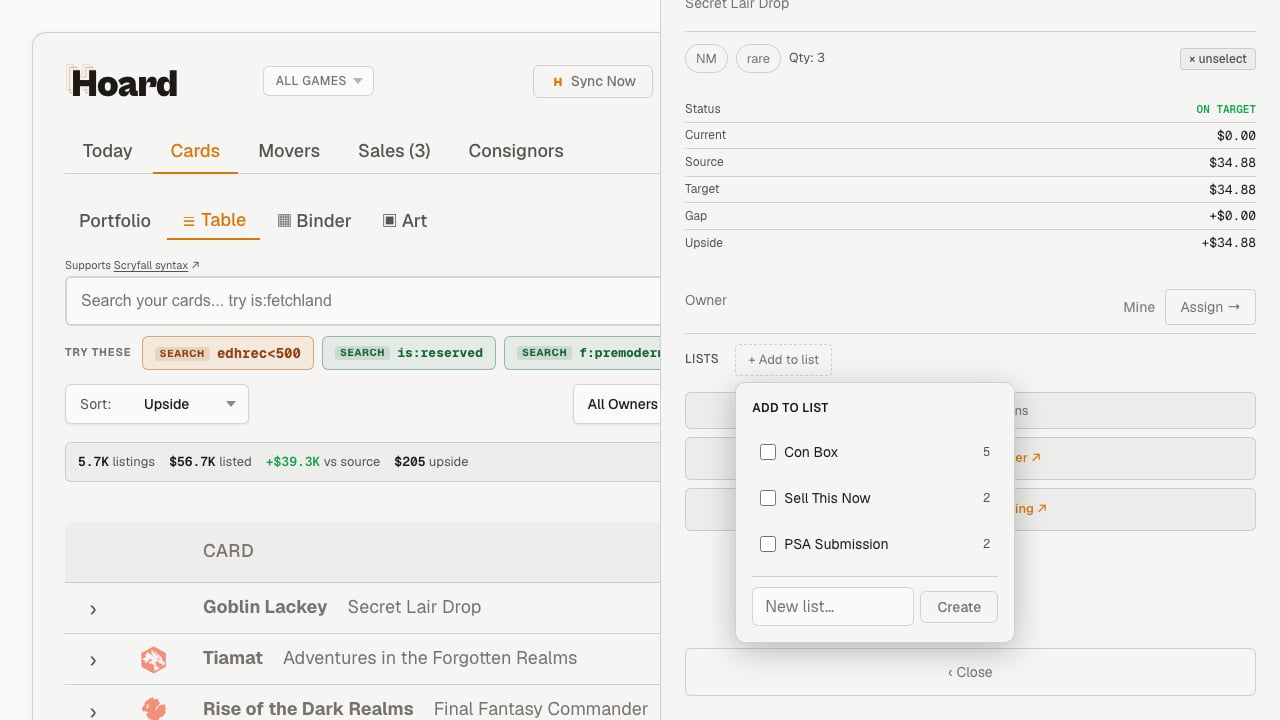
Task: Click the NM condition tag
Action: pyautogui.click(x=706, y=59)
